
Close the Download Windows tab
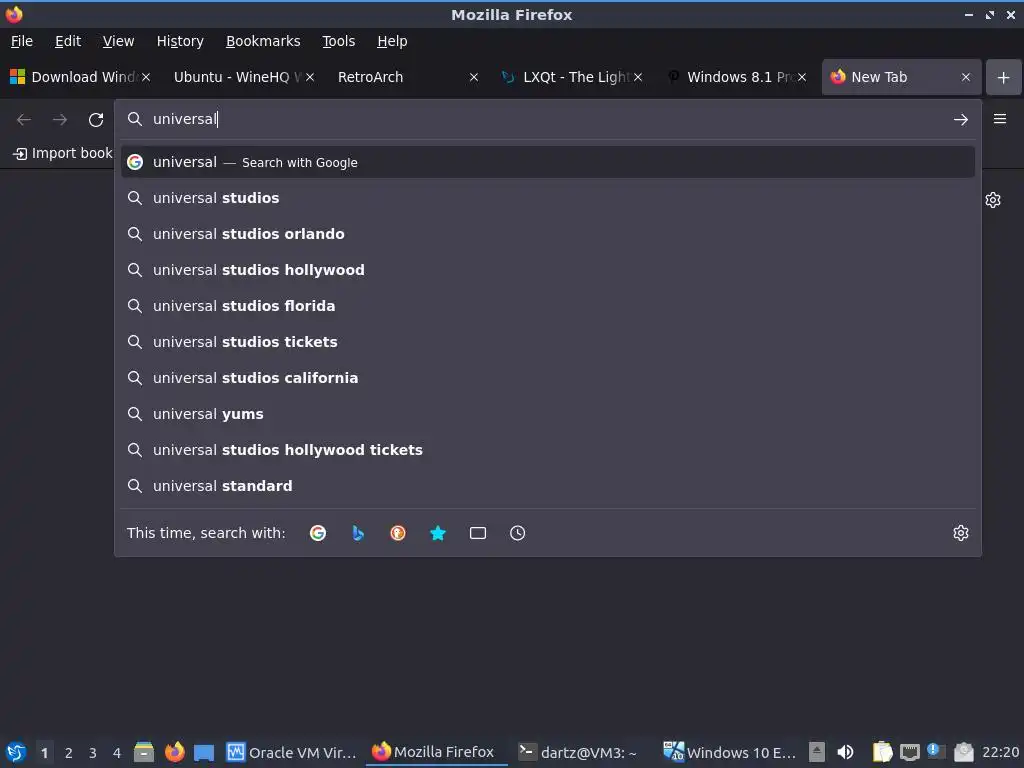tap(146, 77)
